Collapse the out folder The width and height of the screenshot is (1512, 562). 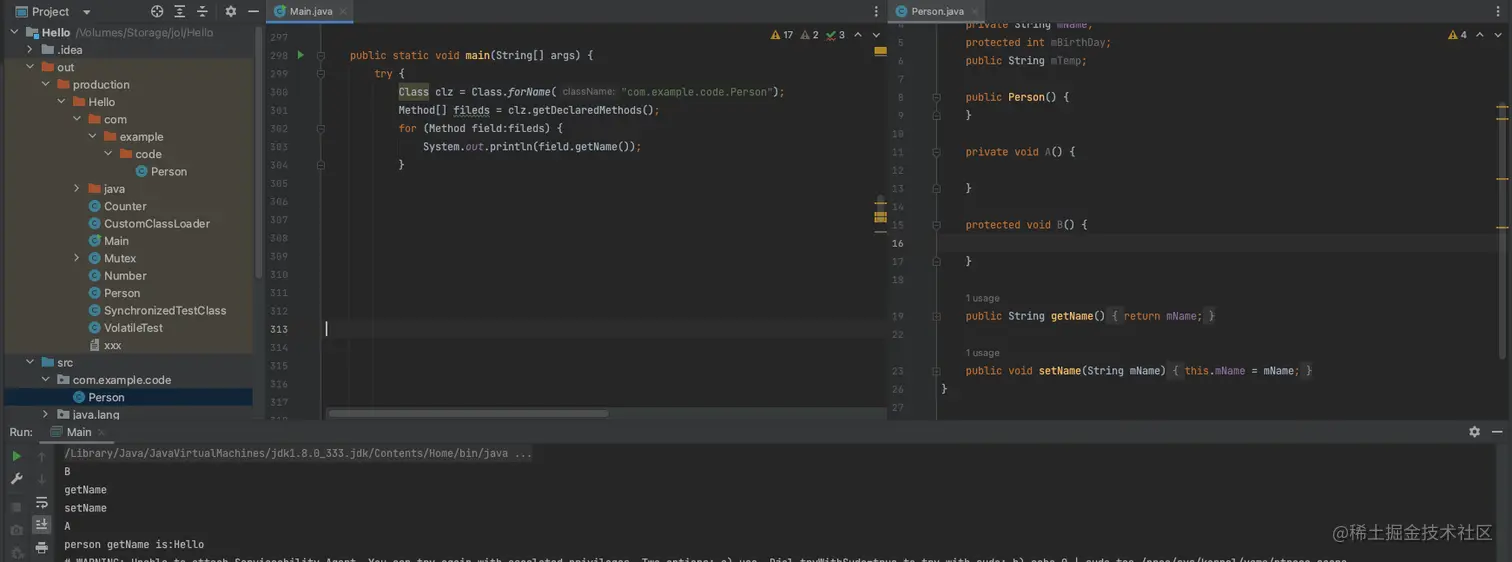click(x=30, y=67)
